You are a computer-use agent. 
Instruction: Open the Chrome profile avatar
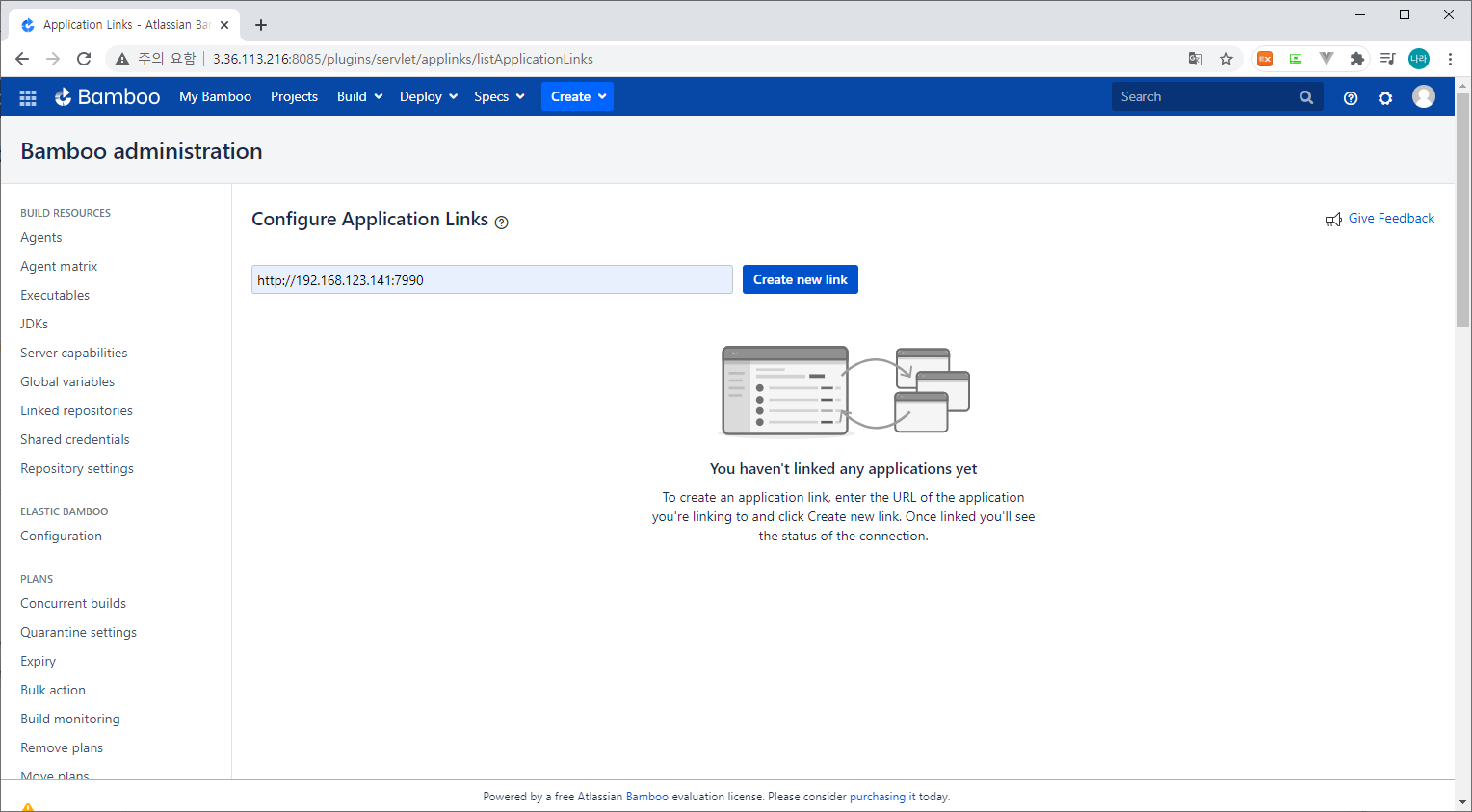coord(1419,59)
